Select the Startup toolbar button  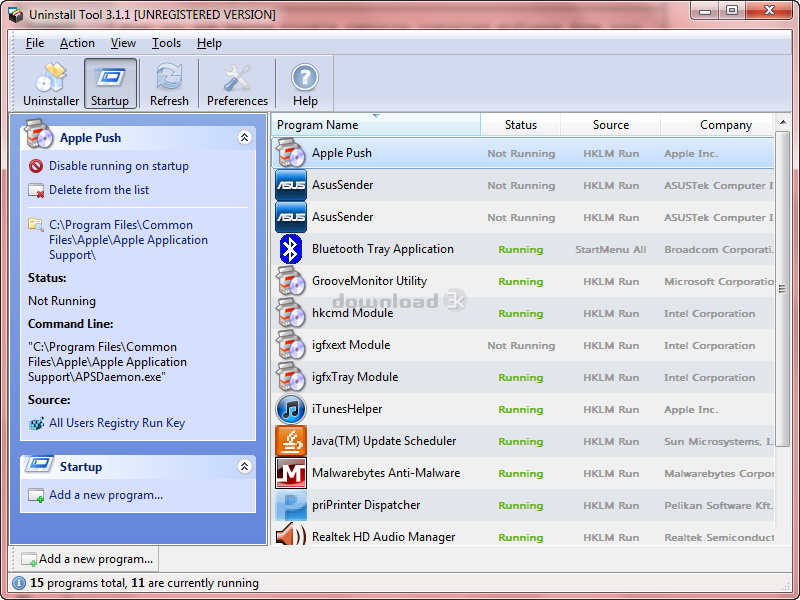(x=110, y=84)
